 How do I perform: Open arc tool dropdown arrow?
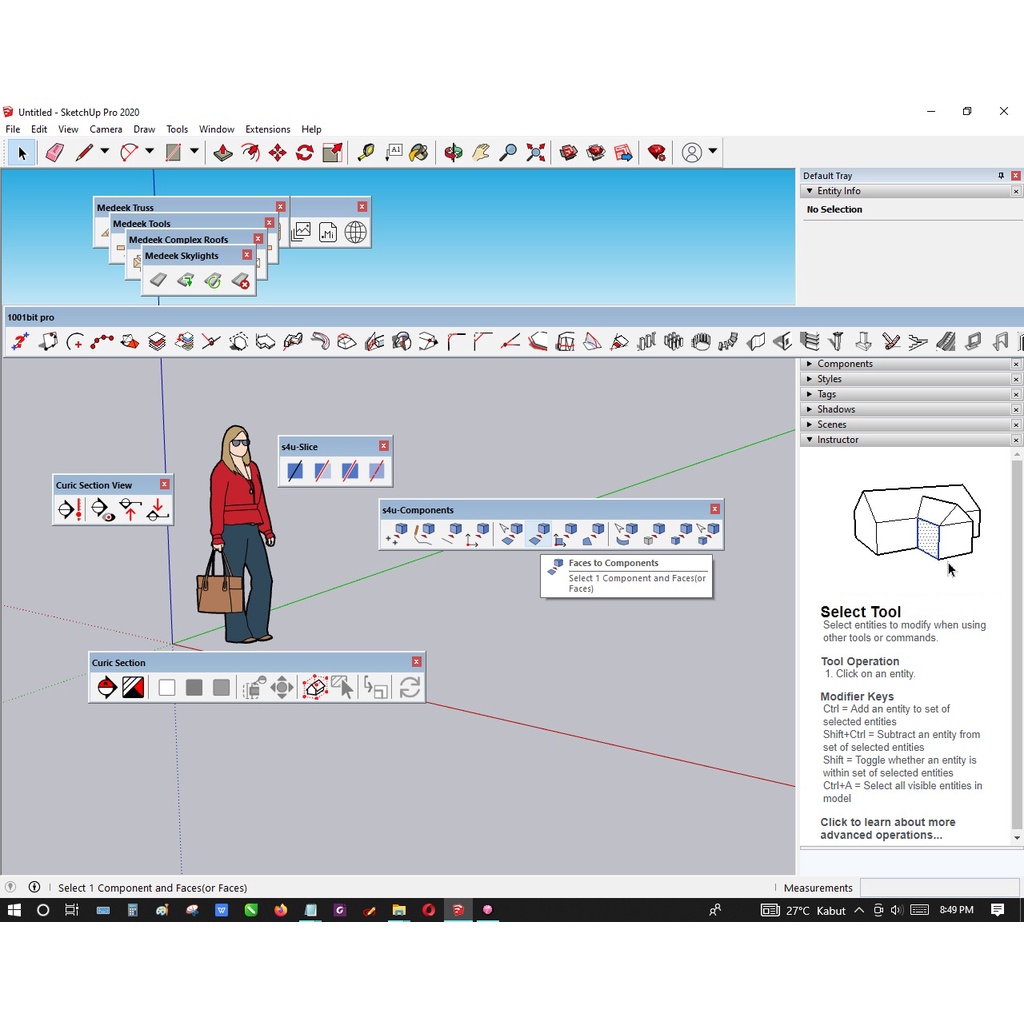[150, 151]
